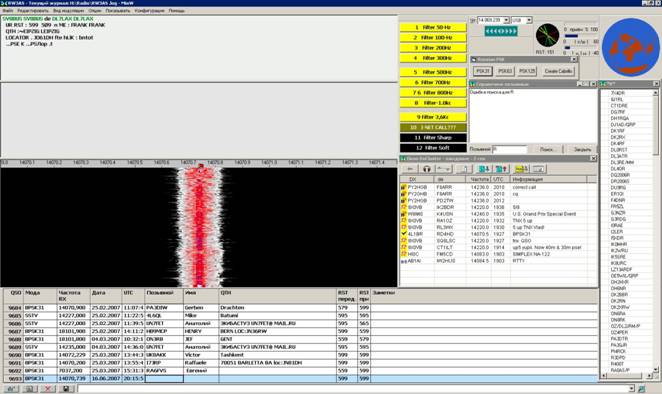662x394 pixels.
Task: Select the DX spot reading 'correct call'
Action: point(498,187)
